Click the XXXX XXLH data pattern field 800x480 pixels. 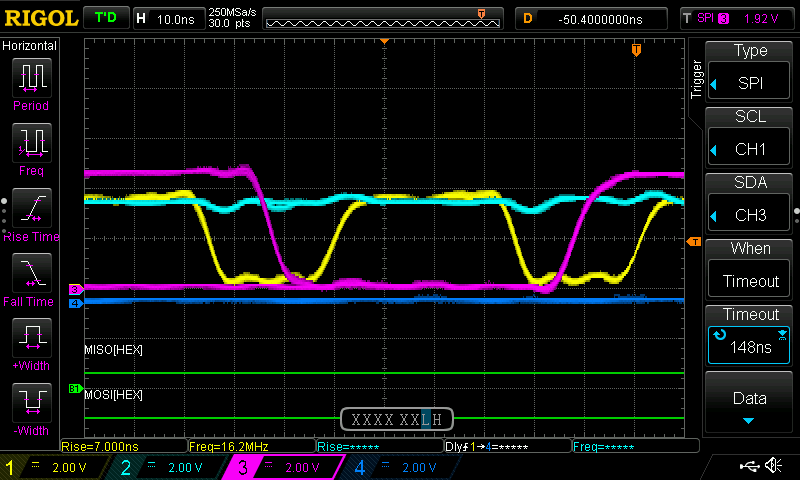coord(397,419)
